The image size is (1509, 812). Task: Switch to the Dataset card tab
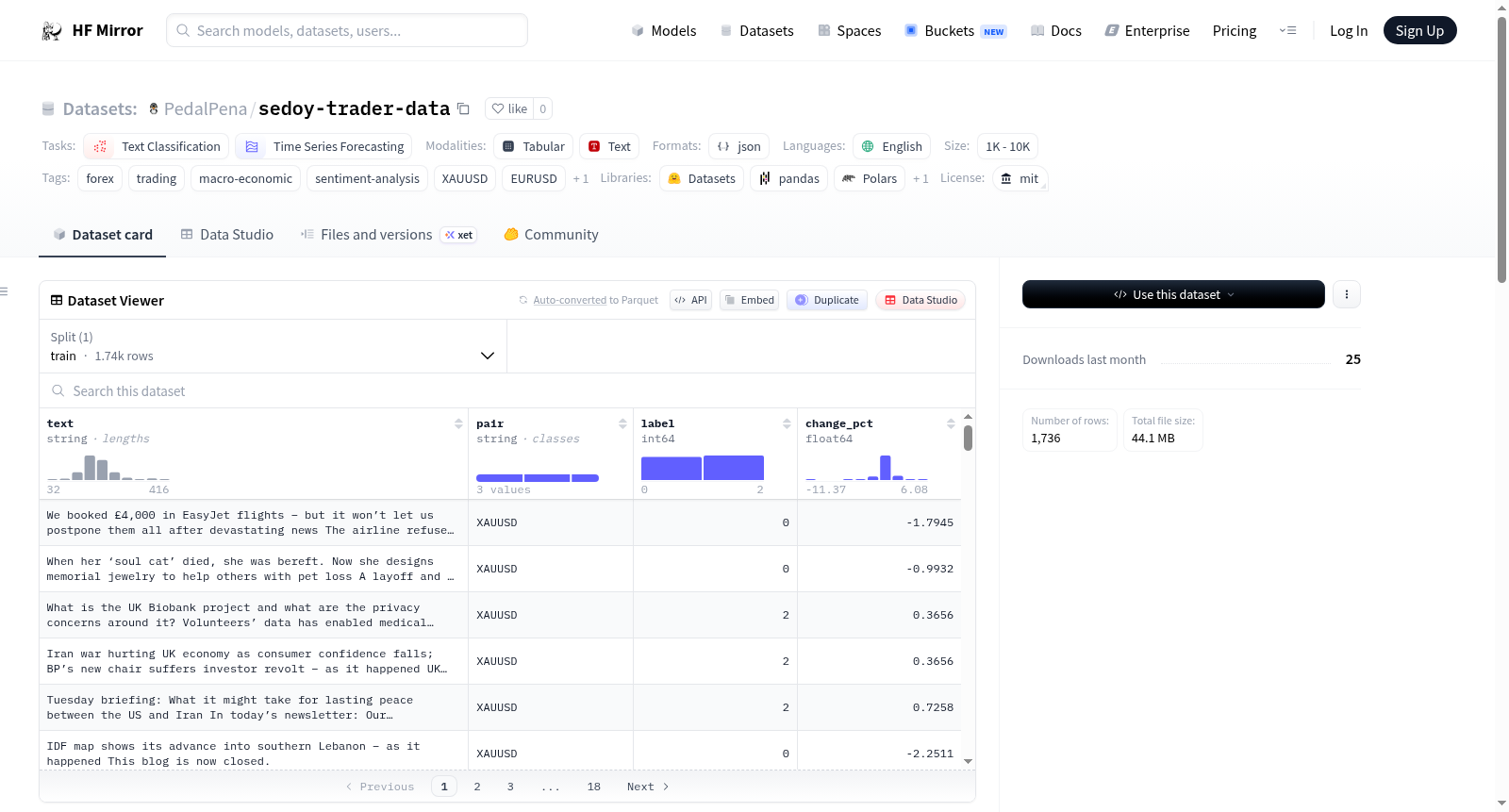pos(102,235)
